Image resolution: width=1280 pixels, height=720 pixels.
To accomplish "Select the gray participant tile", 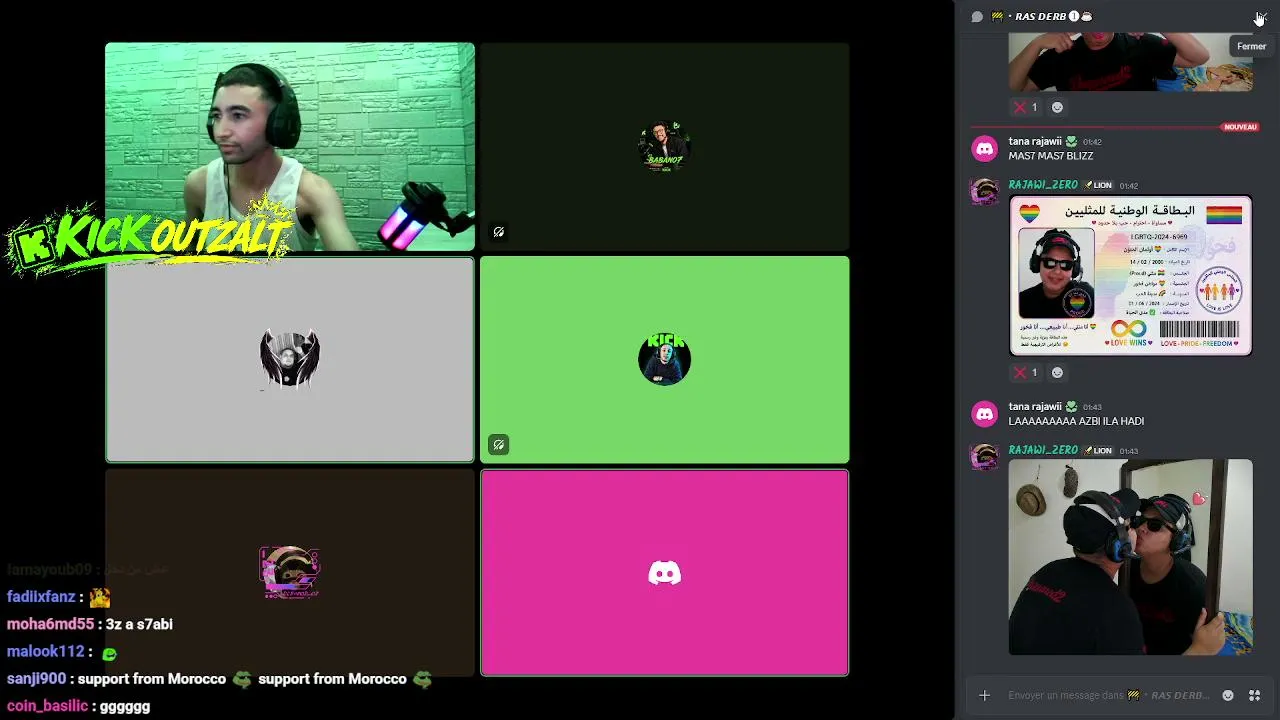I will click(290, 360).
